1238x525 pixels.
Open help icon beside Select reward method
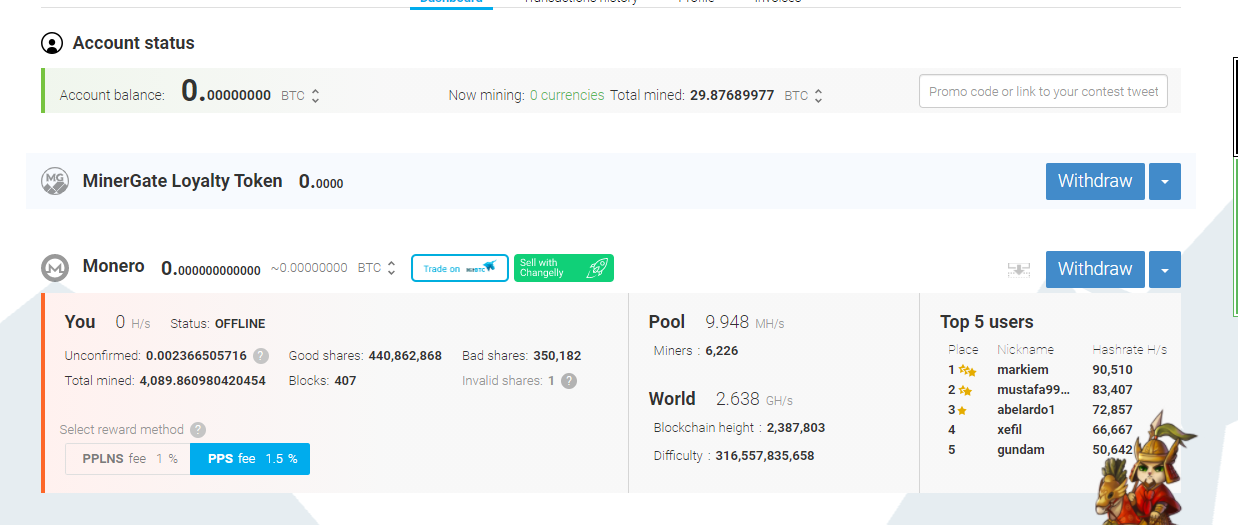click(x=198, y=430)
